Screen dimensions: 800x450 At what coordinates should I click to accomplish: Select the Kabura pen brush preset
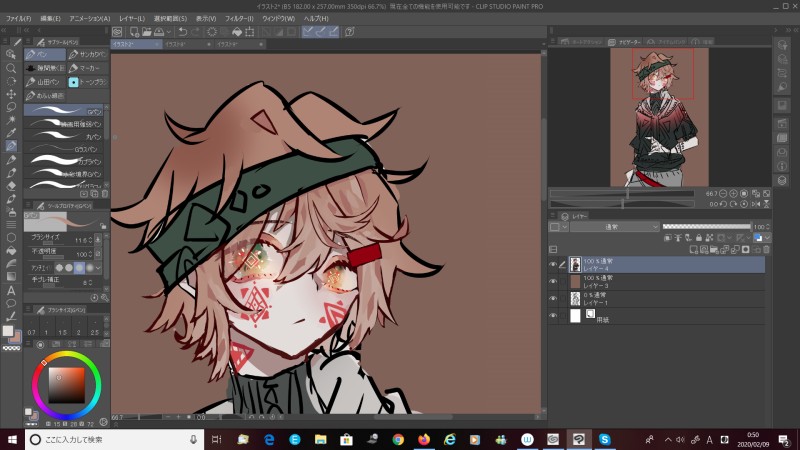(65, 161)
